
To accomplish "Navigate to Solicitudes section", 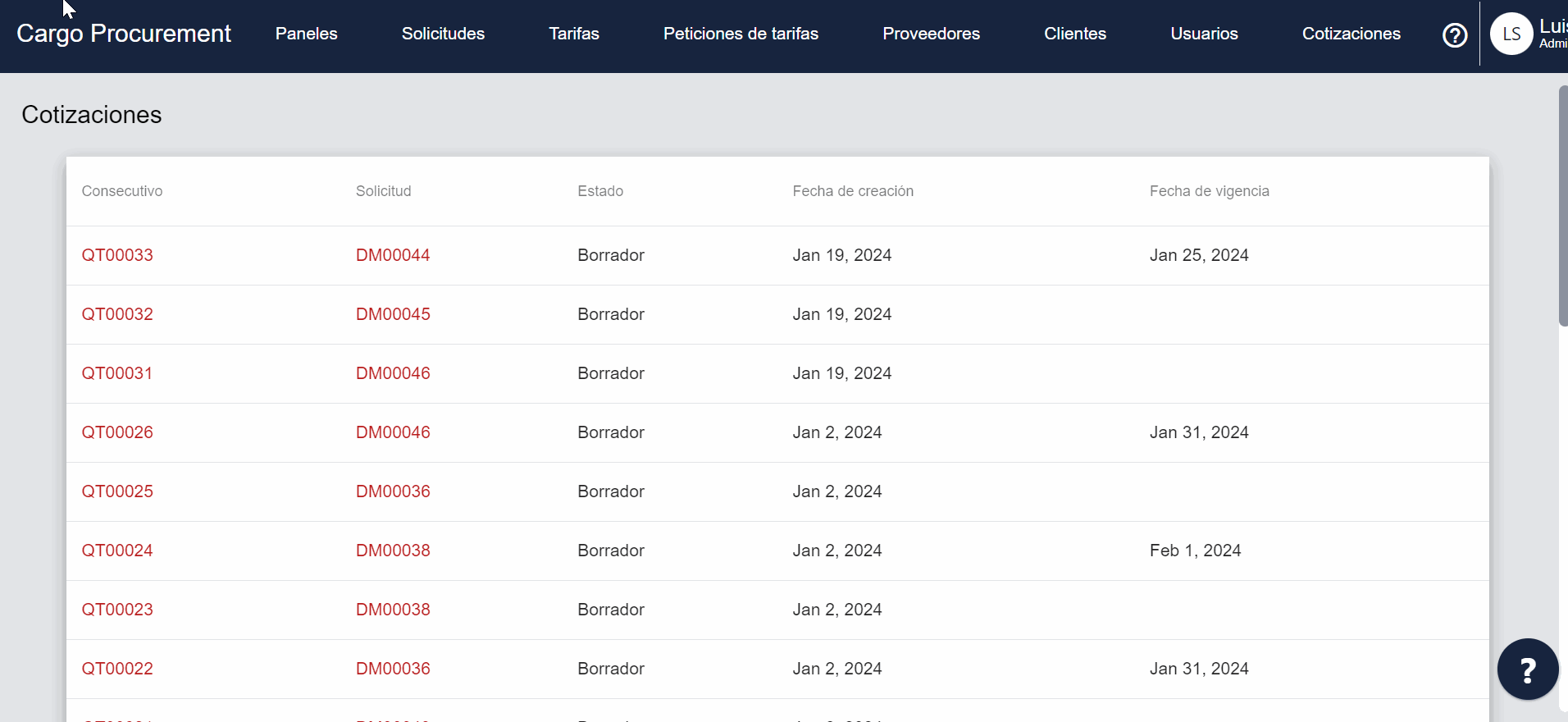I will click(443, 34).
